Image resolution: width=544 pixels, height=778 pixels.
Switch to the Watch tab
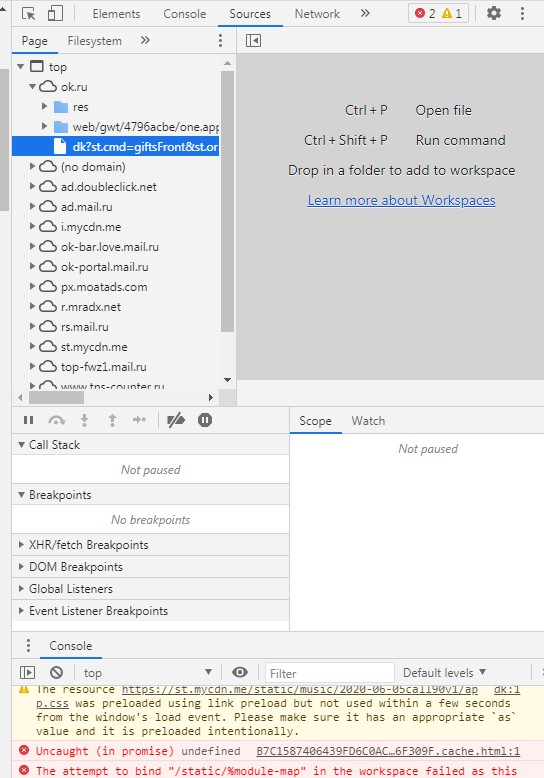click(x=368, y=421)
